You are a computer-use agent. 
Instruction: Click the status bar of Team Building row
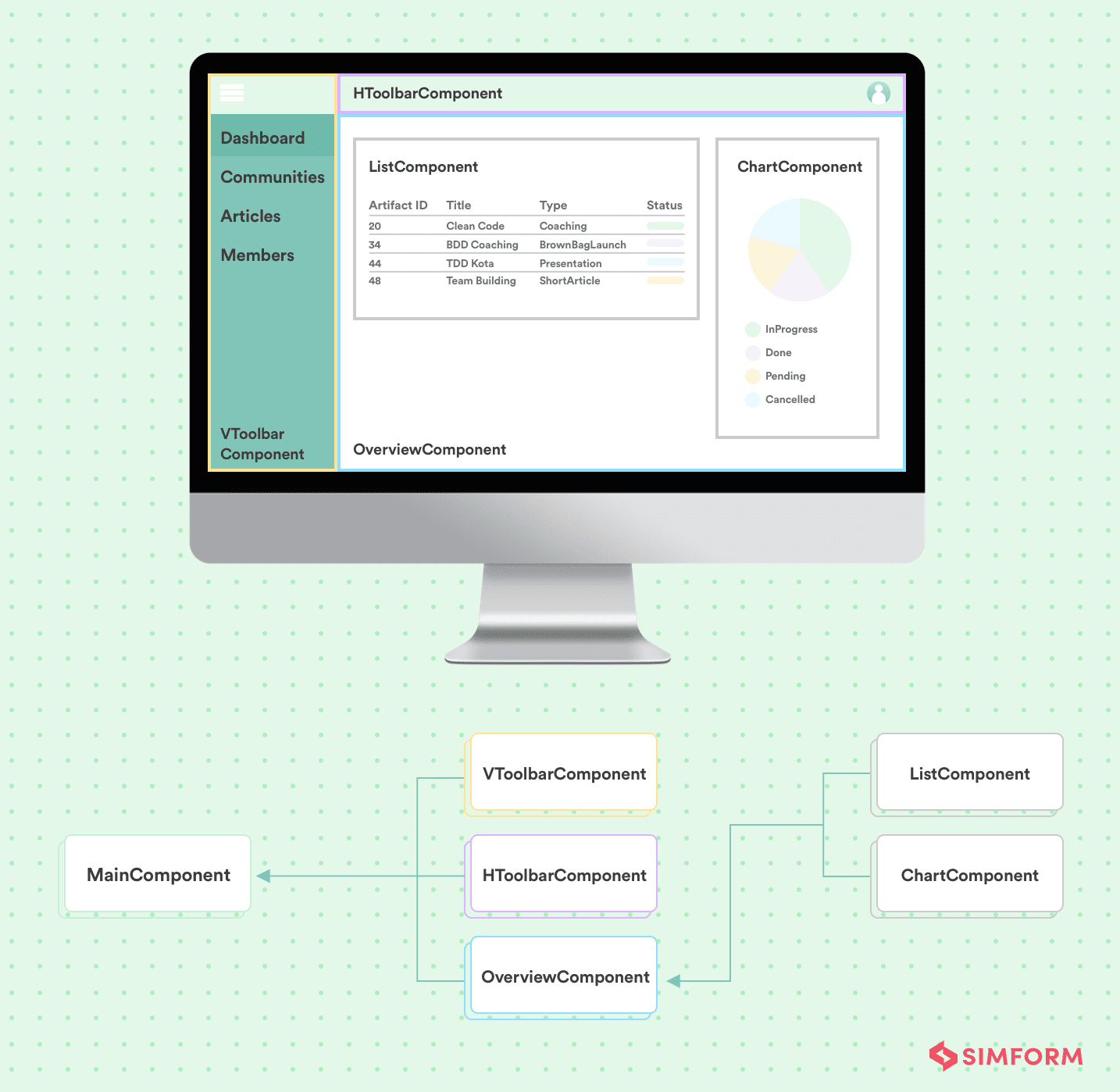(x=665, y=280)
